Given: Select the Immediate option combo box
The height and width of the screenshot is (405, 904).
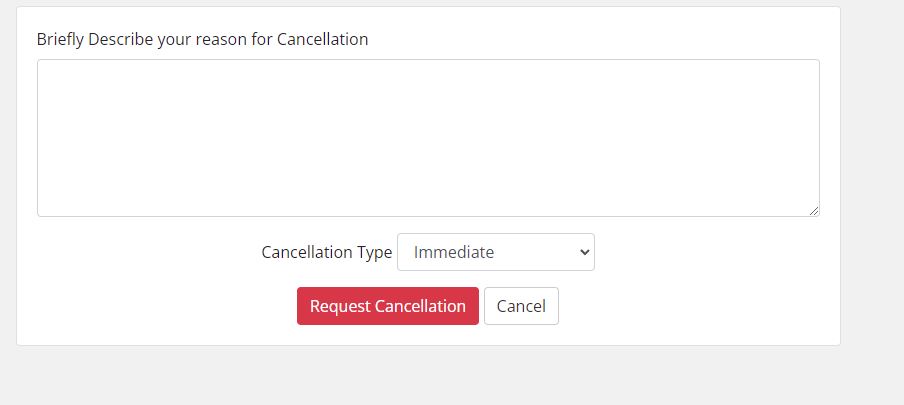Looking at the screenshot, I should pyautogui.click(x=495, y=252).
